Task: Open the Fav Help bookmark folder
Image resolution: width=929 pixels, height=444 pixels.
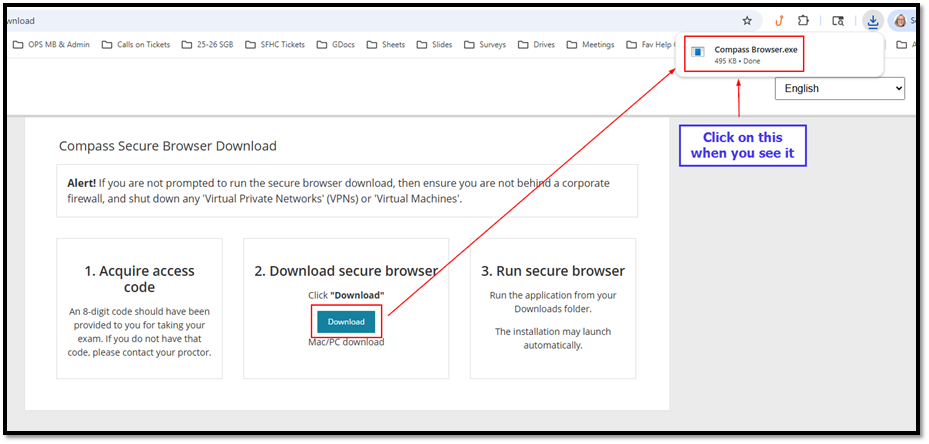Action: (649, 44)
